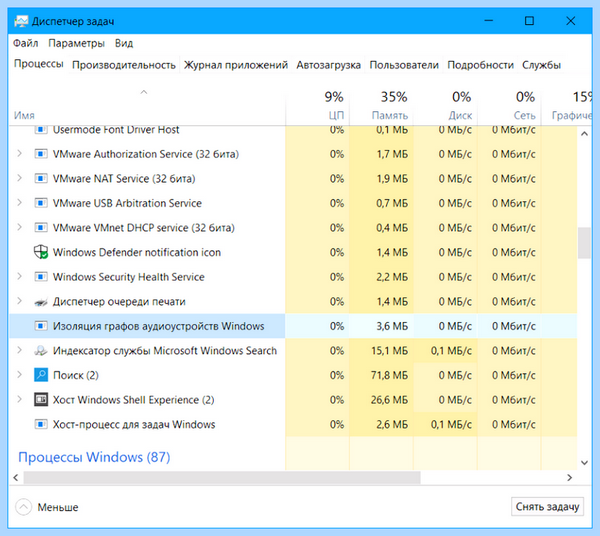
Task: Expand VMware VMnet DHCP service row
Action: (x=19, y=227)
